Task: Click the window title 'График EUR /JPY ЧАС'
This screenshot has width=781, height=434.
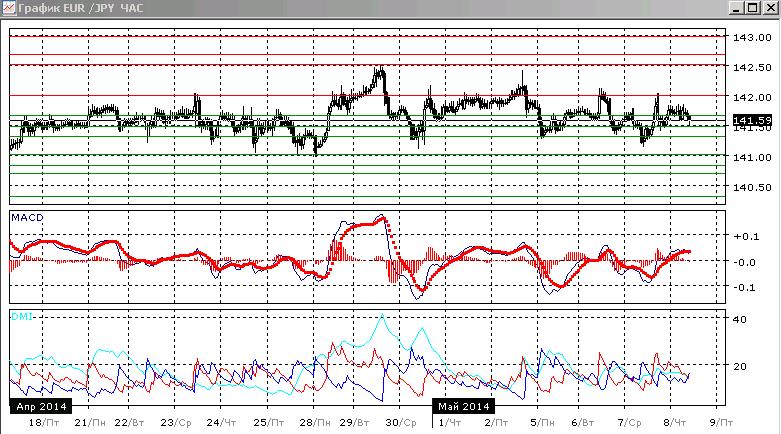Action: coord(81,8)
